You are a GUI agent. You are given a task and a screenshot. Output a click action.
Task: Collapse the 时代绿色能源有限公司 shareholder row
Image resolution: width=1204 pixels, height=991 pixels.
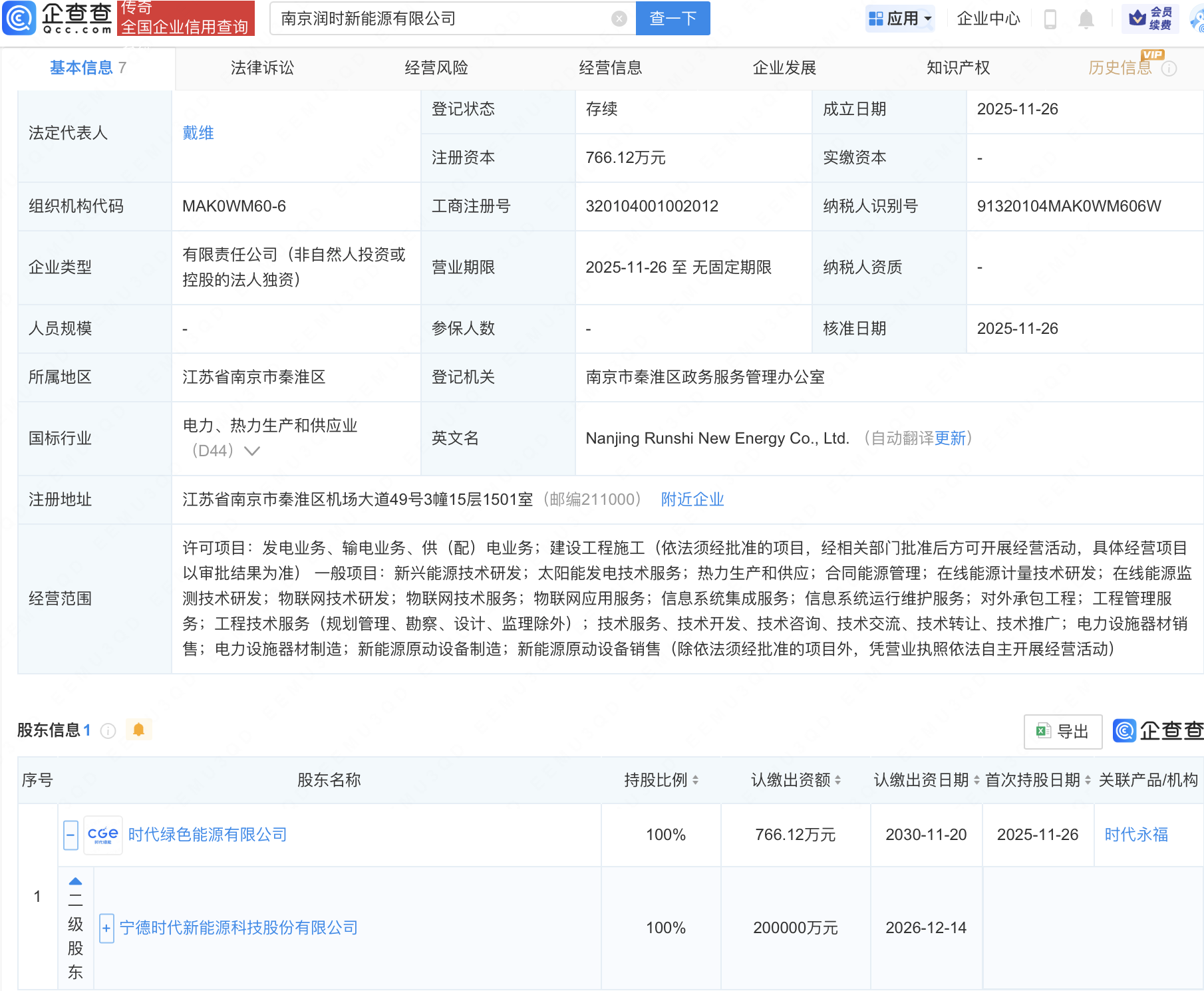pos(71,835)
